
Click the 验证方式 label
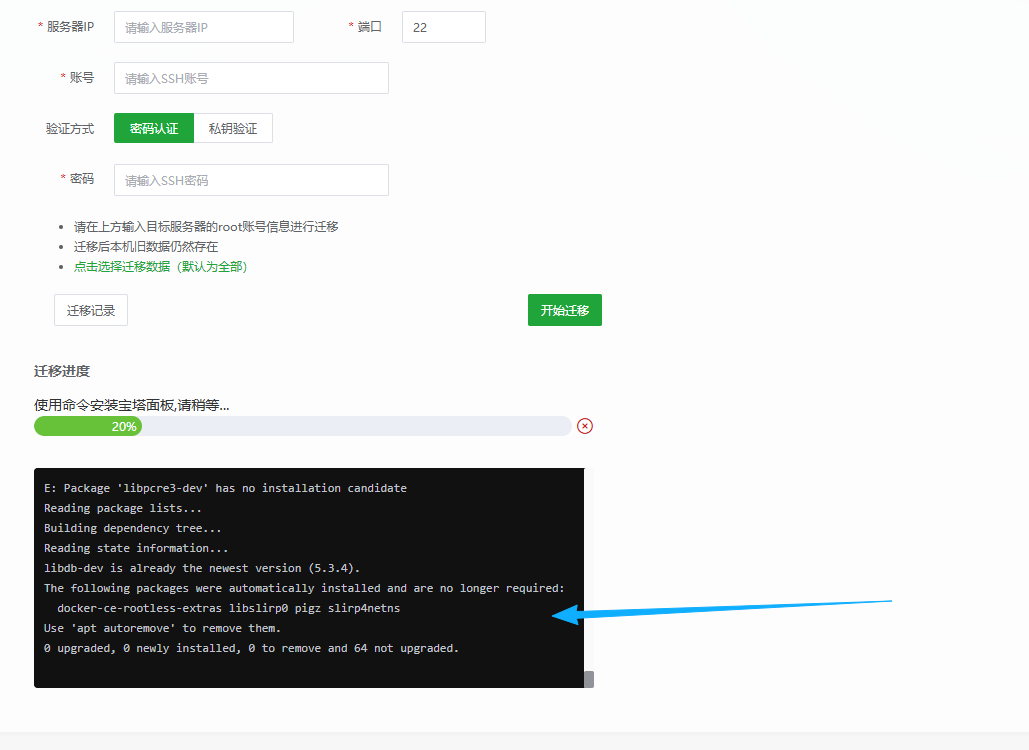pyautogui.click(x=70, y=129)
